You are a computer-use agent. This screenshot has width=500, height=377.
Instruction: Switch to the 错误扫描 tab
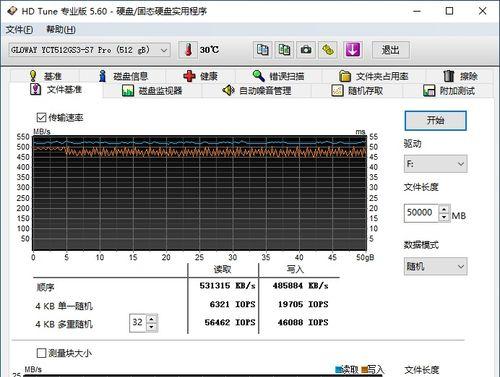[x=279, y=76]
